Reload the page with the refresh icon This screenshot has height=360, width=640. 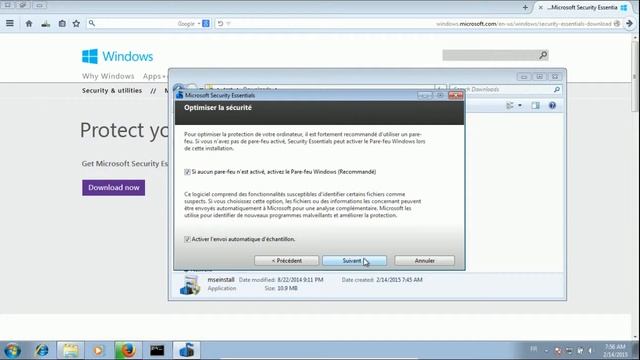(x=220, y=24)
